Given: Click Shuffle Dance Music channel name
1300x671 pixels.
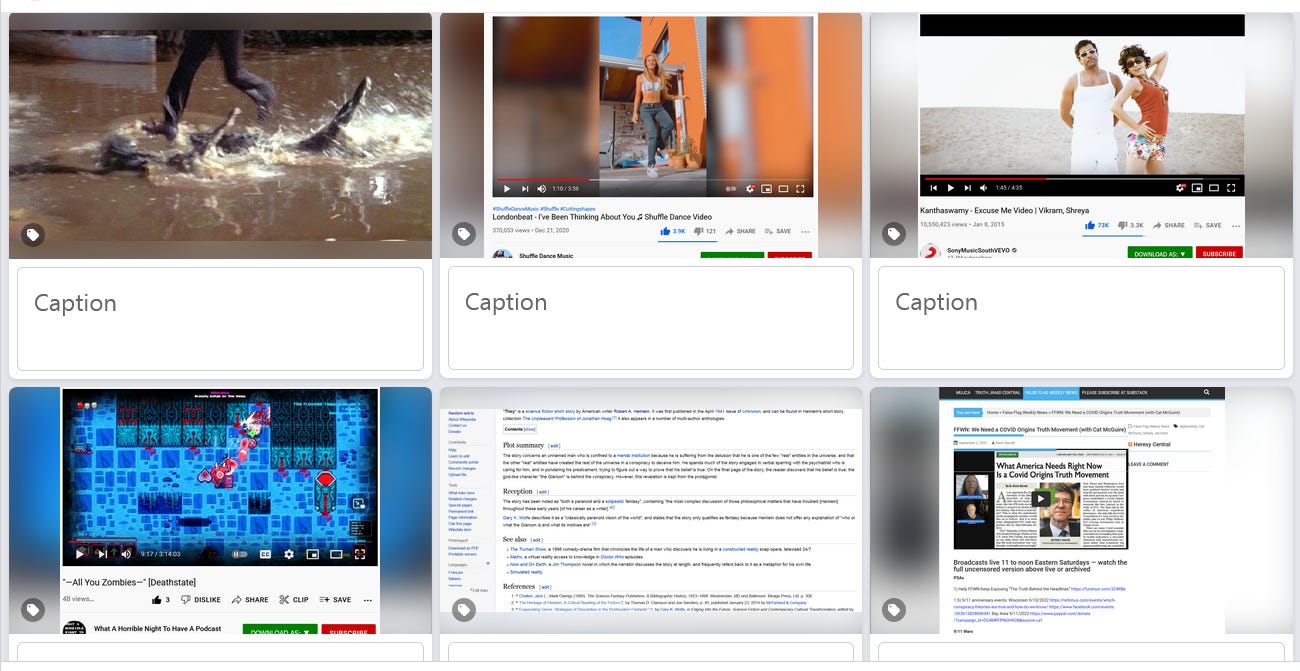Looking at the screenshot, I should 546,256.
